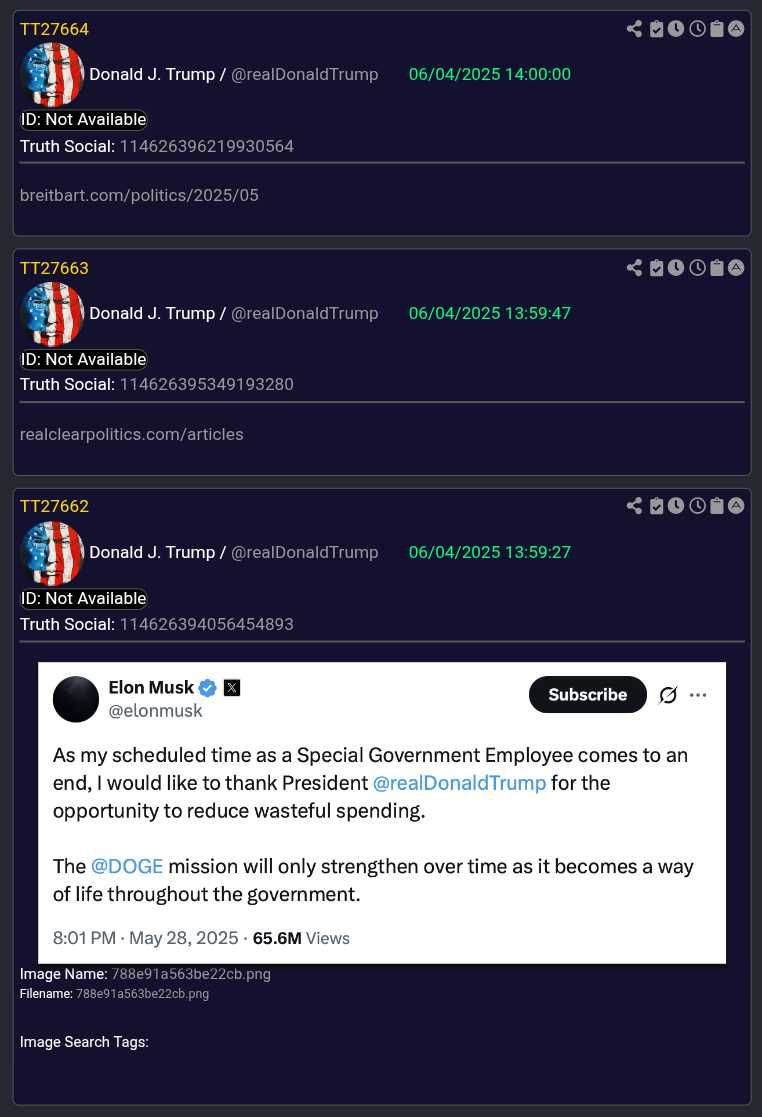Click the clipboard-check icon on post TT27663

pyautogui.click(x=656, y=268)
